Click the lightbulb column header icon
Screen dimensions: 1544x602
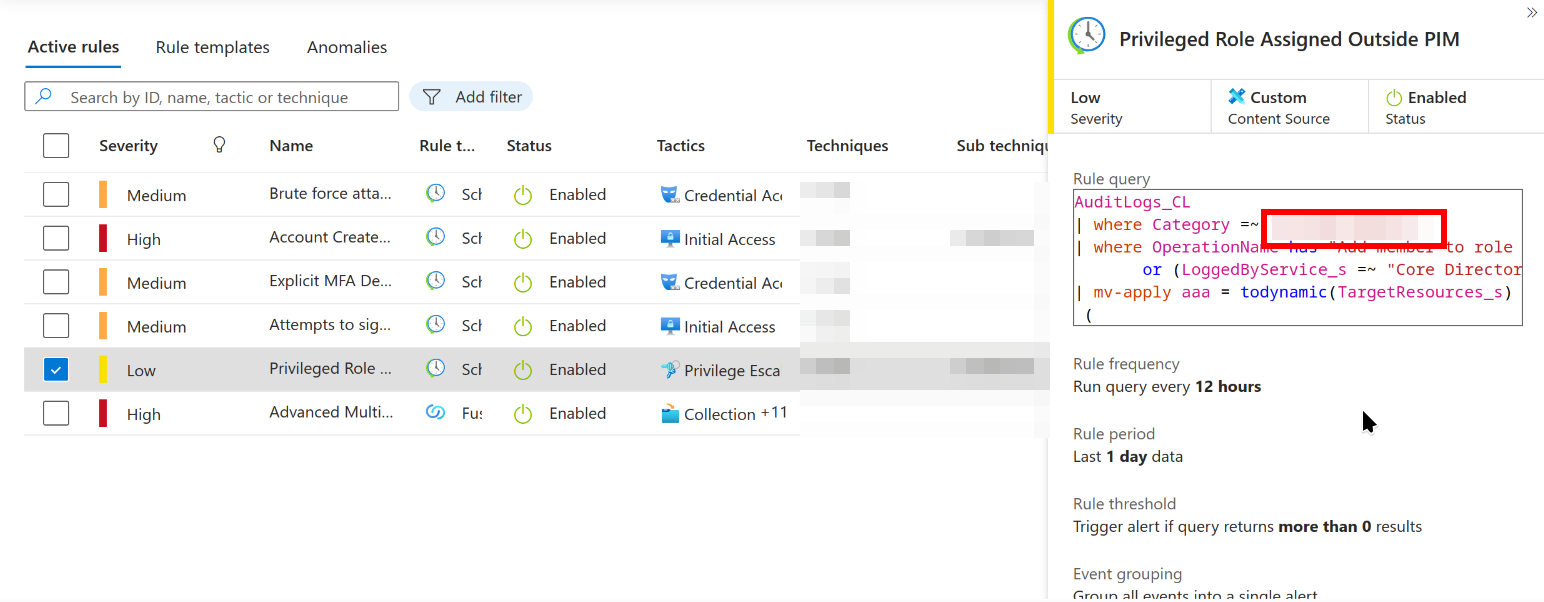220,145
